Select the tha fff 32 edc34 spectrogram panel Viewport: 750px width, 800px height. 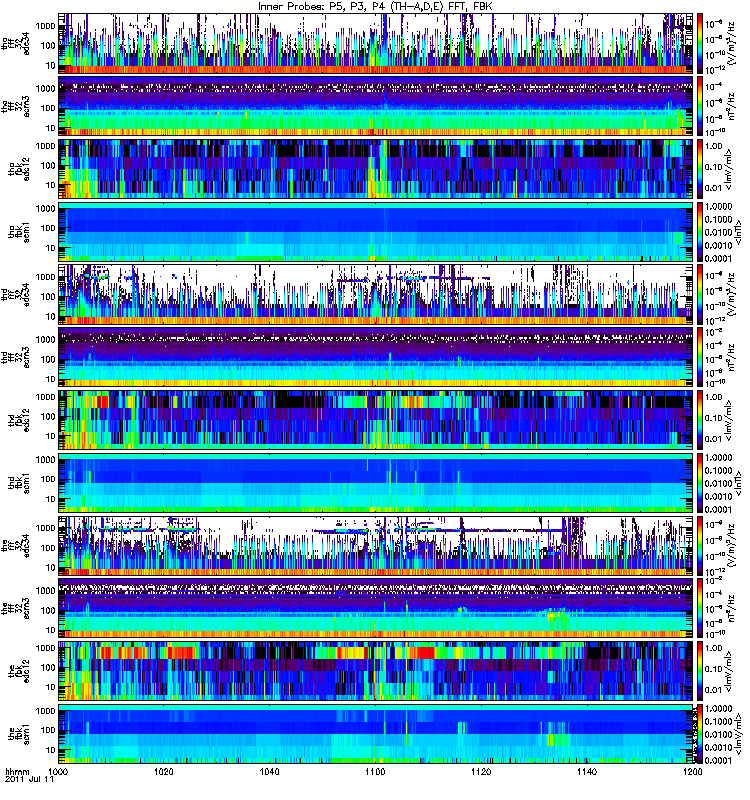(x=376, y=44)
